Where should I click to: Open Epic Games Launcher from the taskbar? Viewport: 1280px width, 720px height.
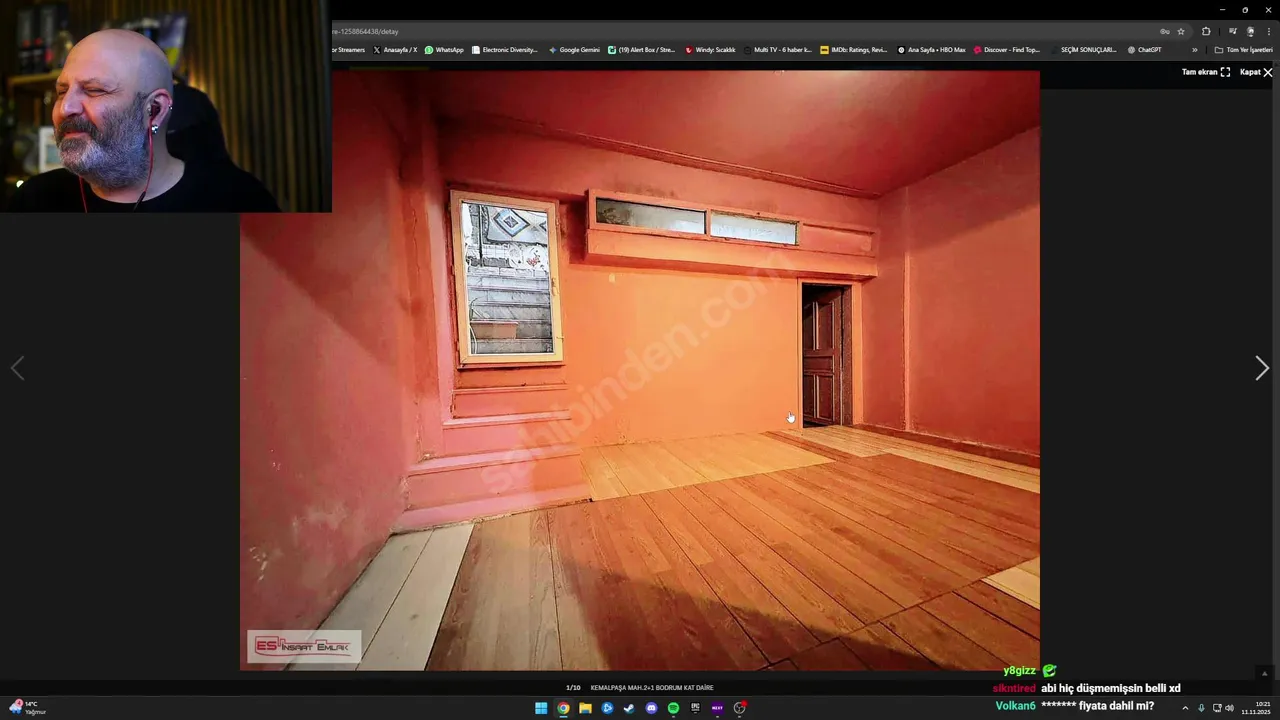coord(695,708)
